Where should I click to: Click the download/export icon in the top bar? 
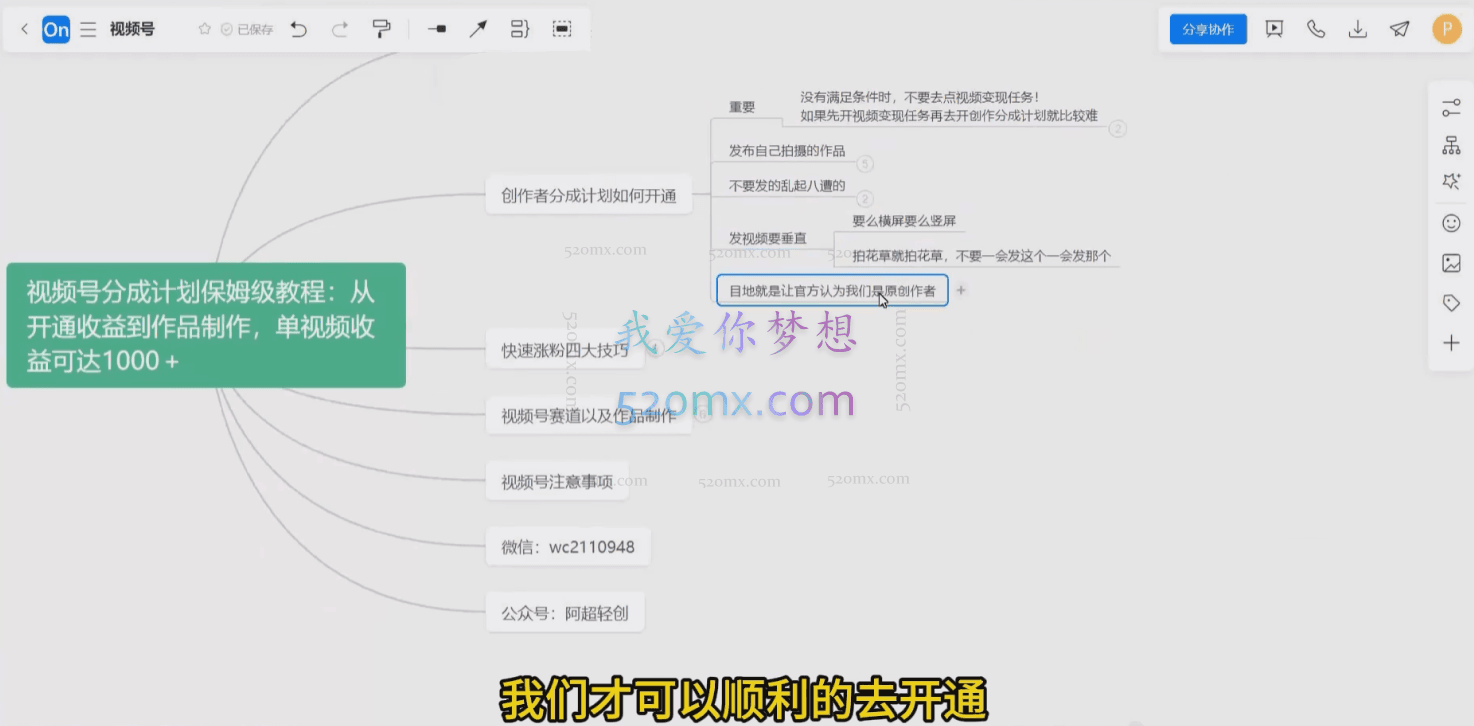coord(1357,29)
